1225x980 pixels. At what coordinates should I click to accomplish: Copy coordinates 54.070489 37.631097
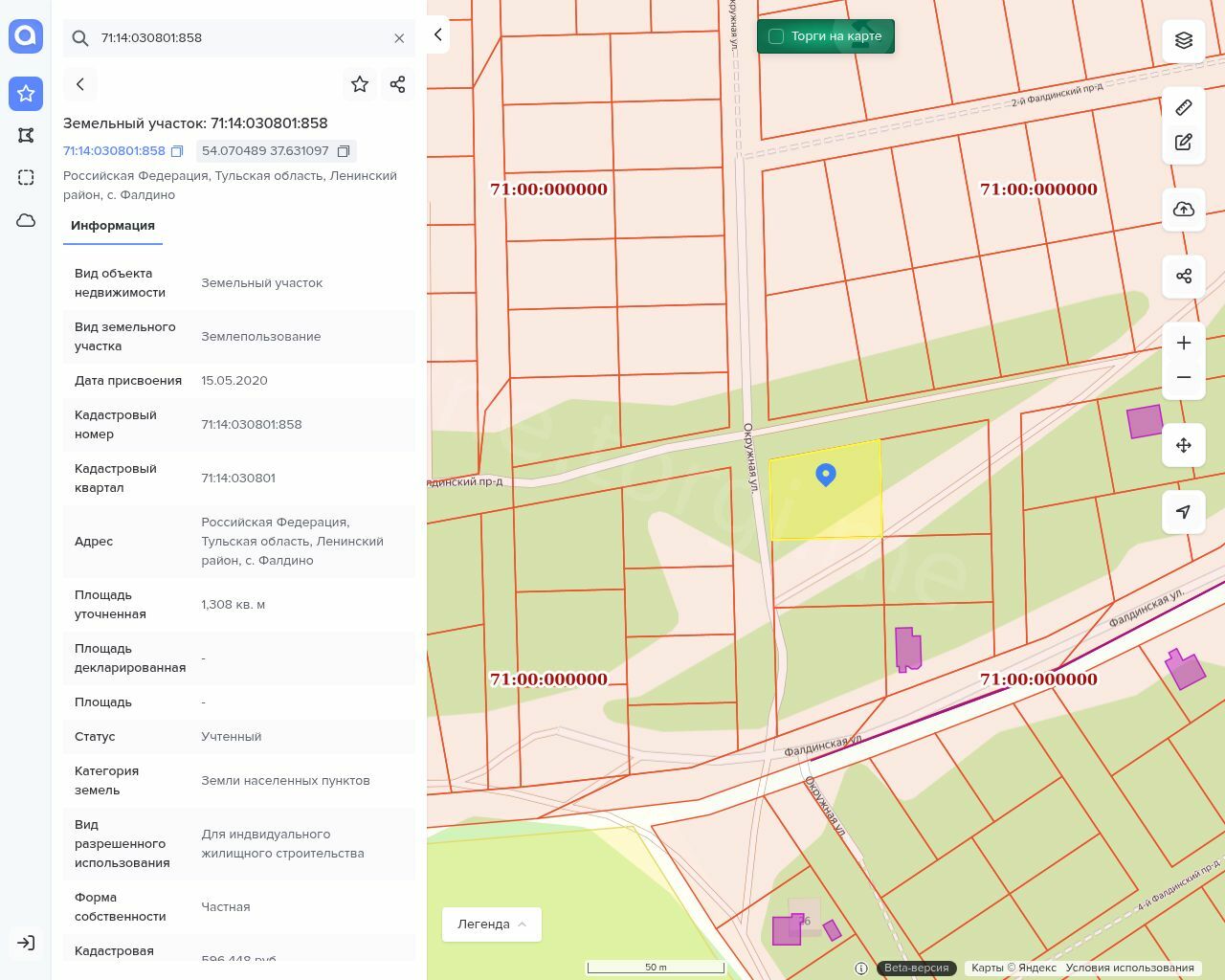tap(344, 151)
